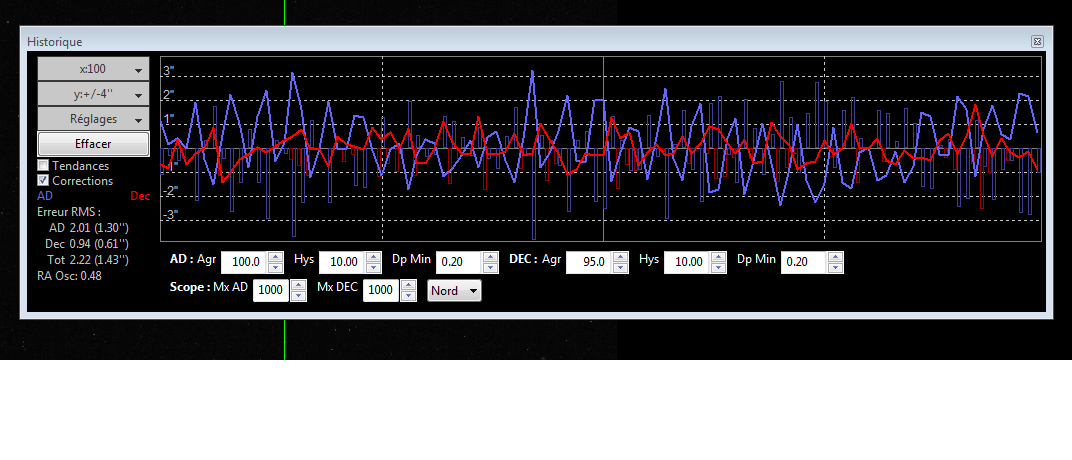
Task: Click the blue AD legend label
Action: click(44, 196)
